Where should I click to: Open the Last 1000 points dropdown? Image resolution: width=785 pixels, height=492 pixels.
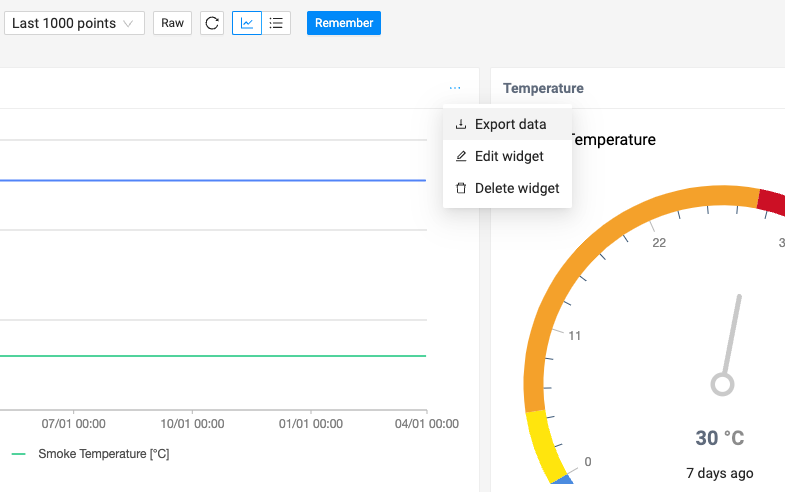[75, 23]
